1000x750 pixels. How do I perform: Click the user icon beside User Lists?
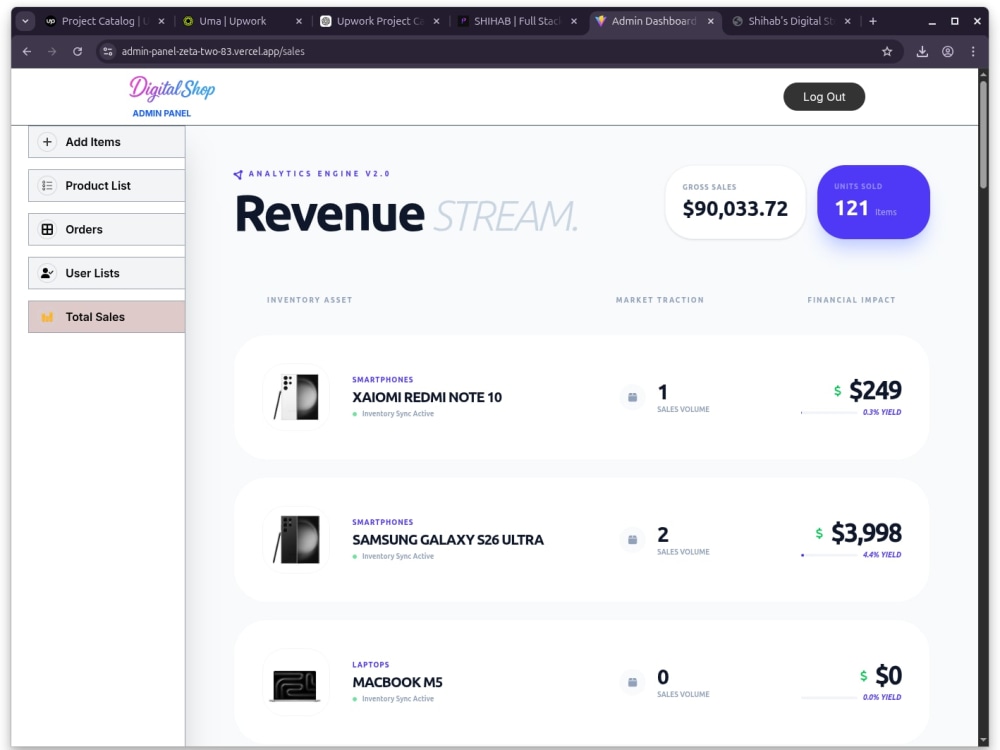point(47,273)
